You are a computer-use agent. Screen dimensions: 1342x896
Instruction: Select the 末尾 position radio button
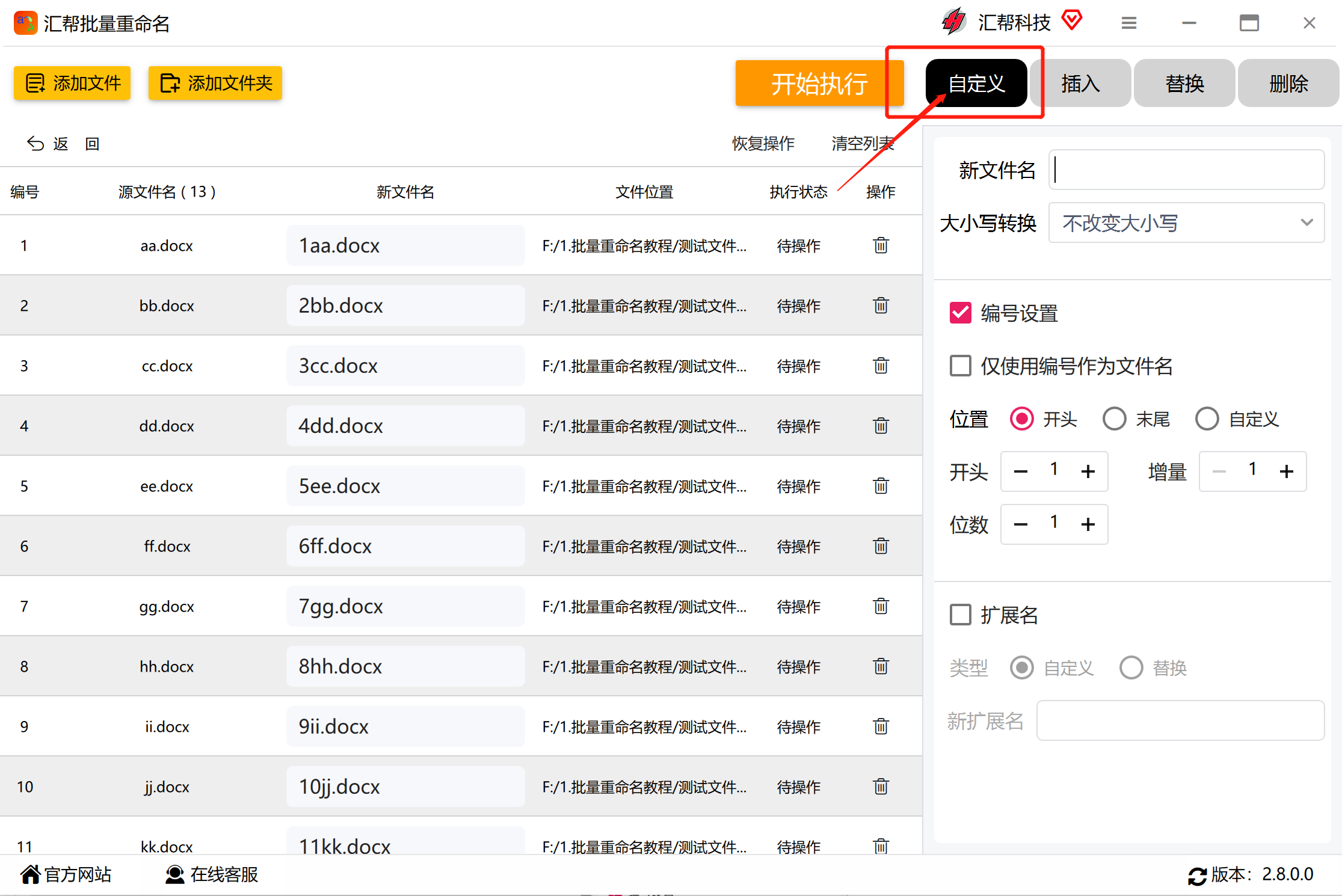coord(1114,419)
